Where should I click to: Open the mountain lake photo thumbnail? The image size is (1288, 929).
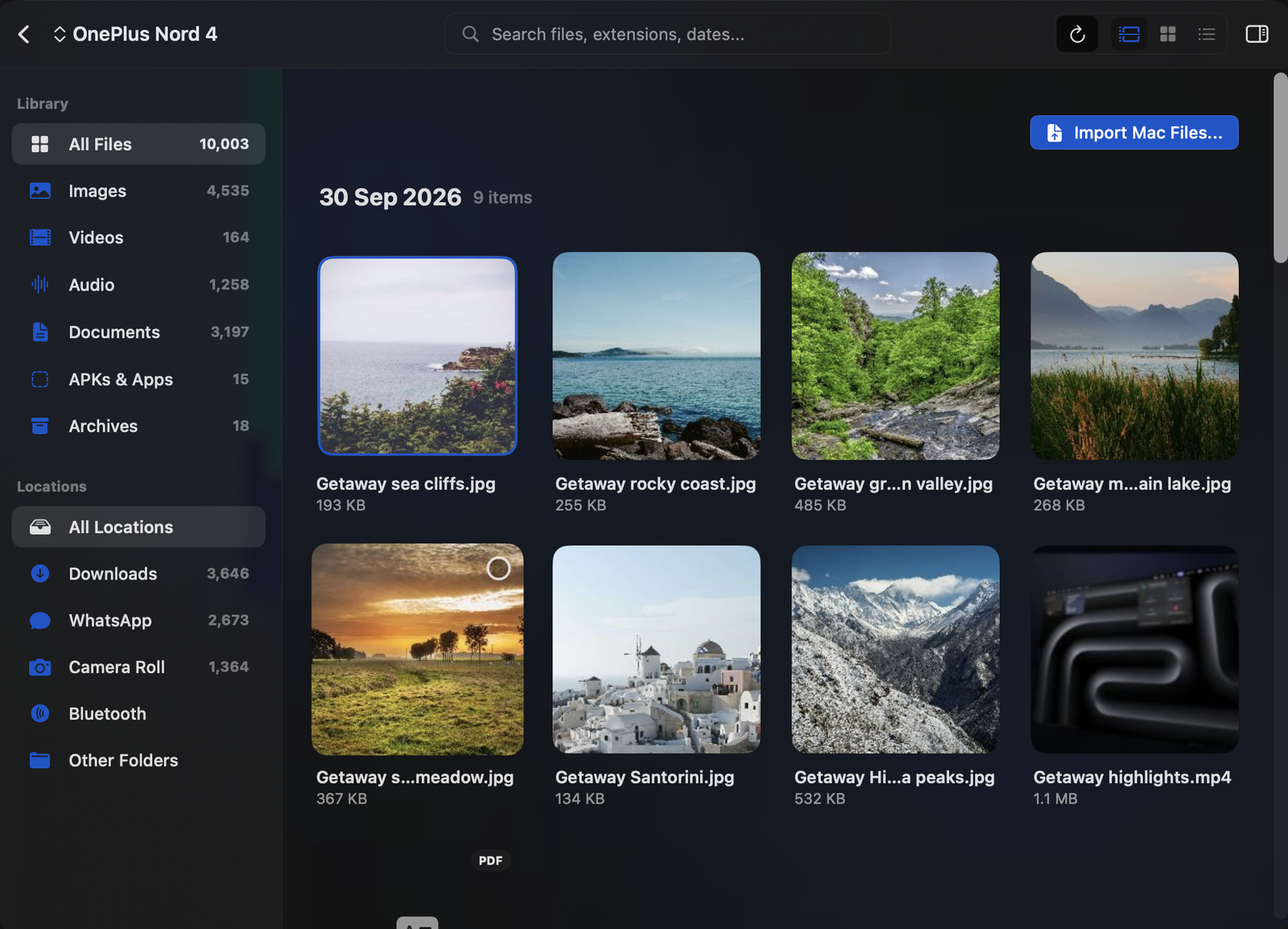(1134, 356)
